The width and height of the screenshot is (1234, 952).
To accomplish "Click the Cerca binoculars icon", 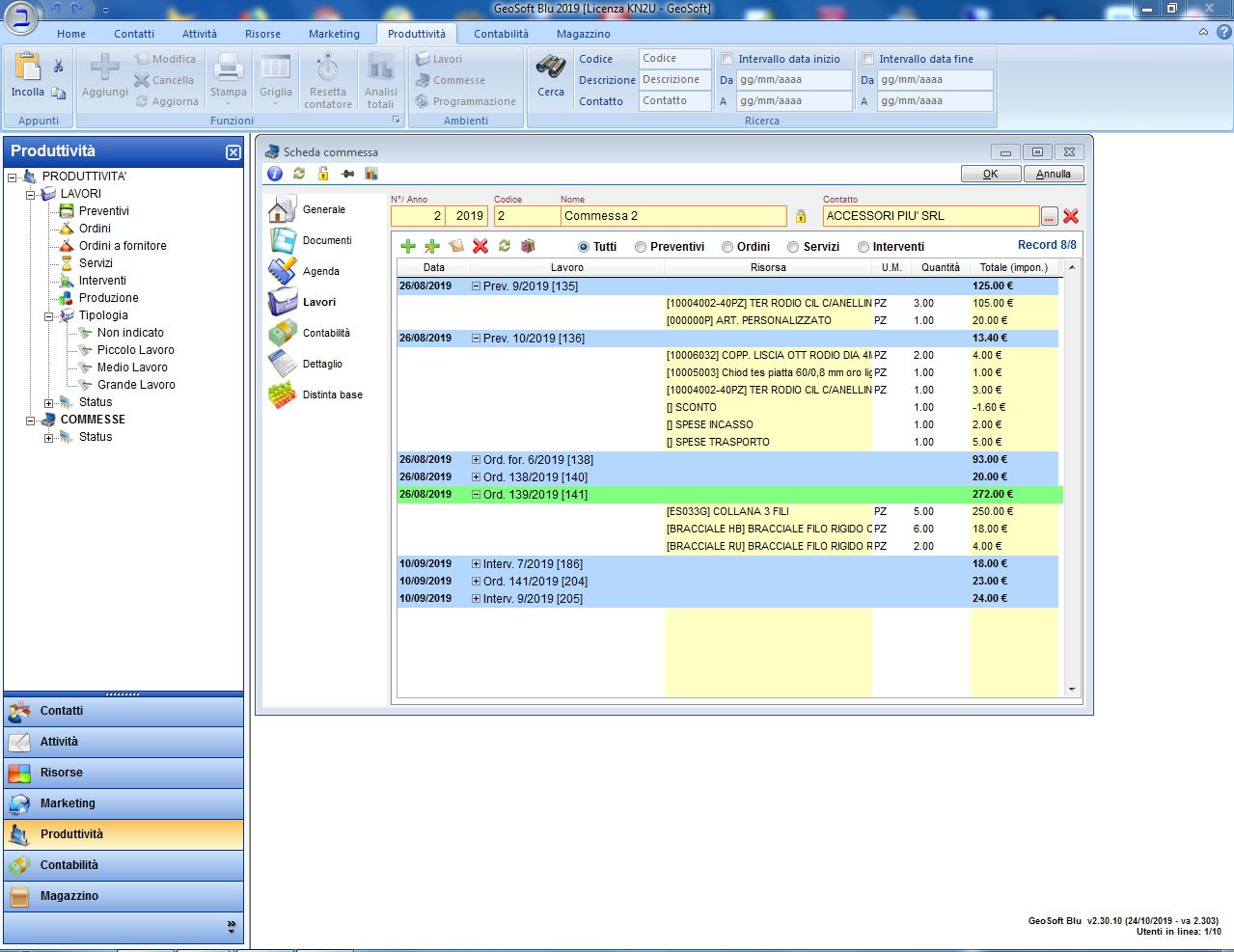I will tap(551, 68).
